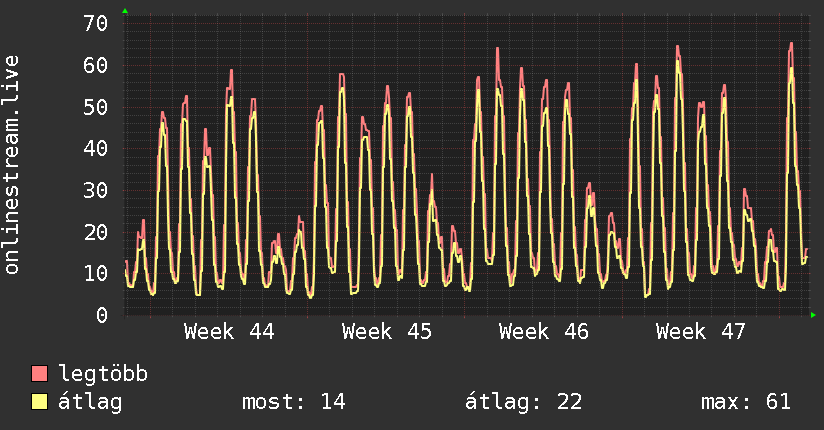The height and width of the screenshot is (430, 824).
Task: Click the Week 44 axis label
Action: pos(229,332)
